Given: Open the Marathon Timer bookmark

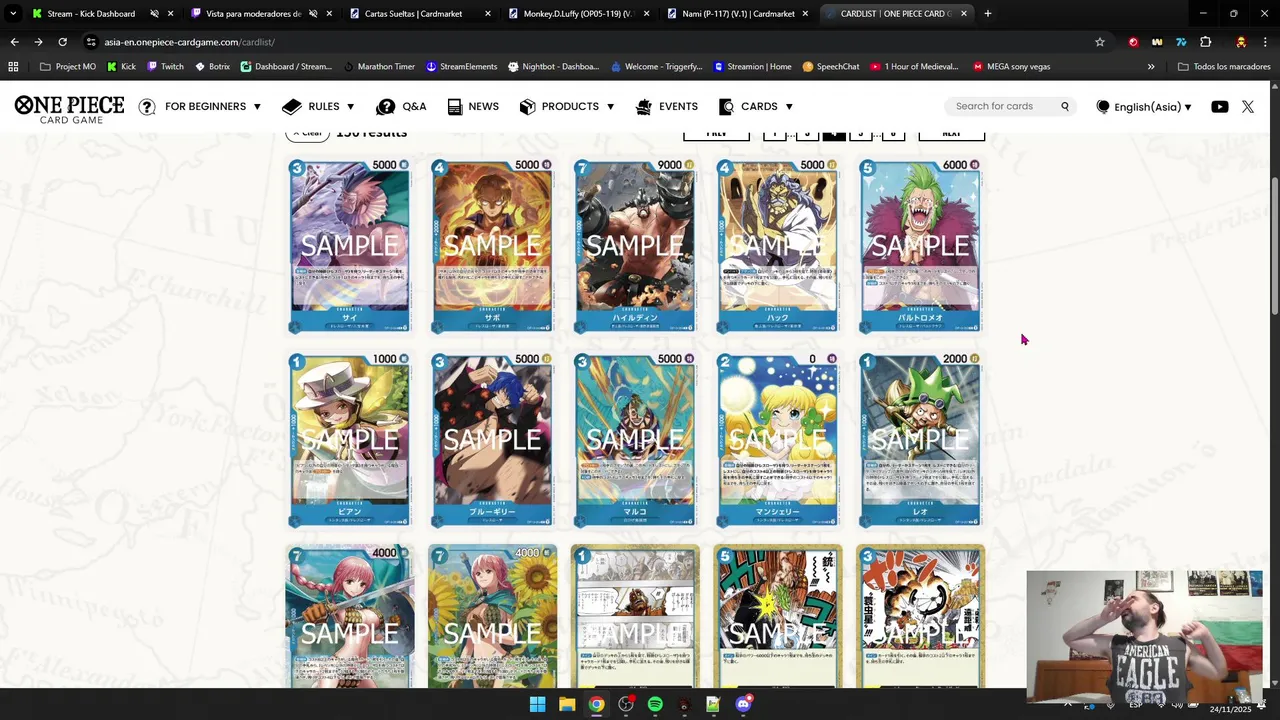Looking at the screenshot, I should click(x=378, y=66).
